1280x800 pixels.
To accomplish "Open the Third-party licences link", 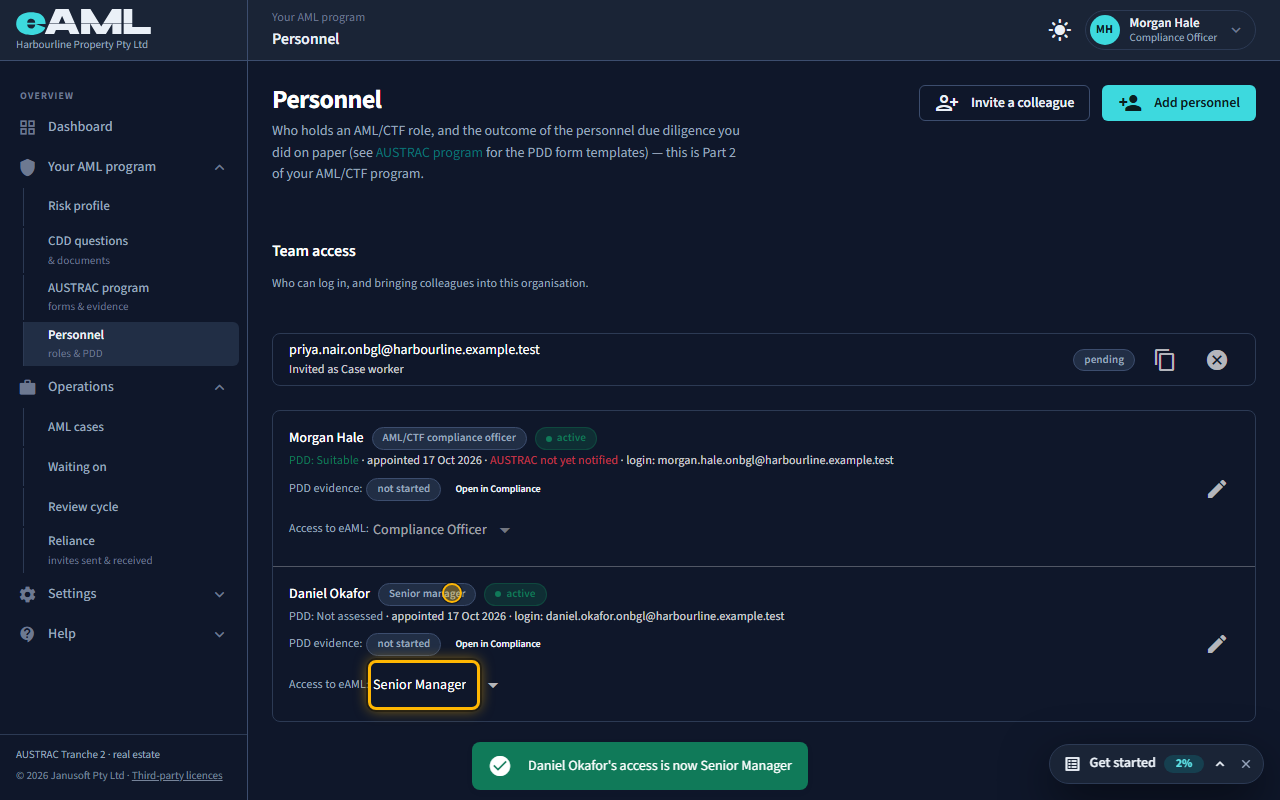I will (177, 776).
